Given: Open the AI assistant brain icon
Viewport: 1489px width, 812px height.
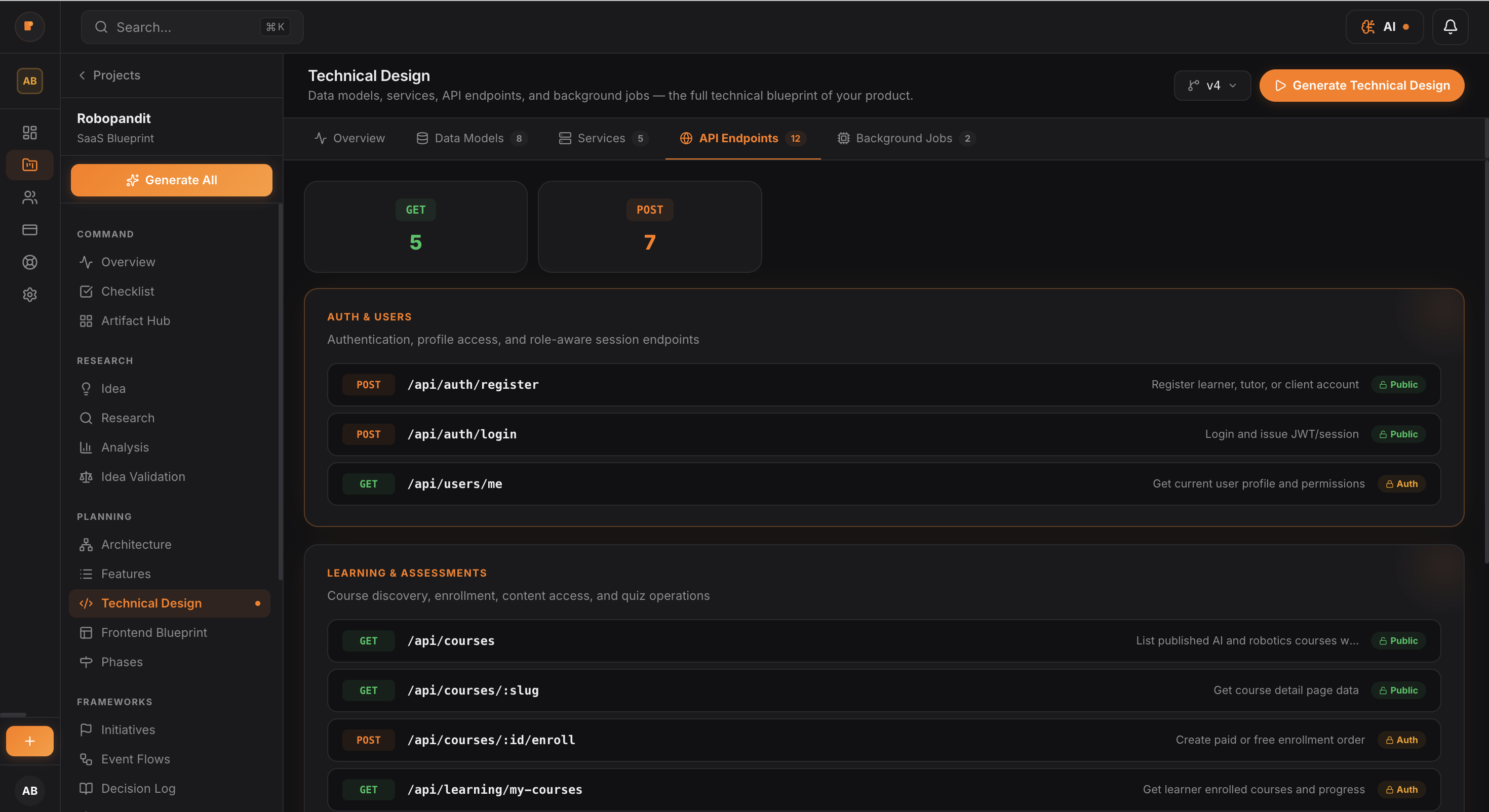Looking at the screenshot, I should pos(1368,27).
